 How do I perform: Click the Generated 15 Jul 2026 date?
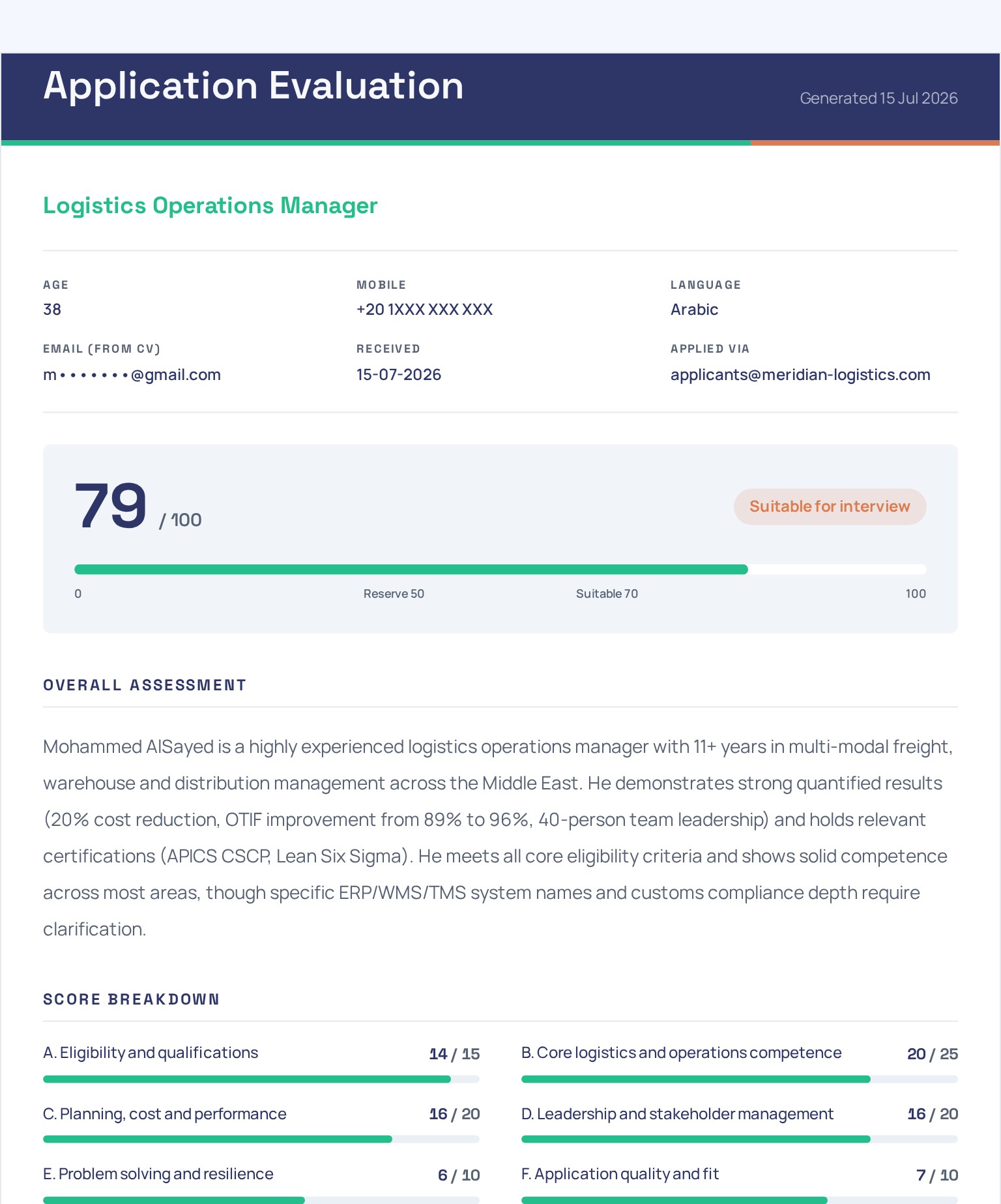878,98
